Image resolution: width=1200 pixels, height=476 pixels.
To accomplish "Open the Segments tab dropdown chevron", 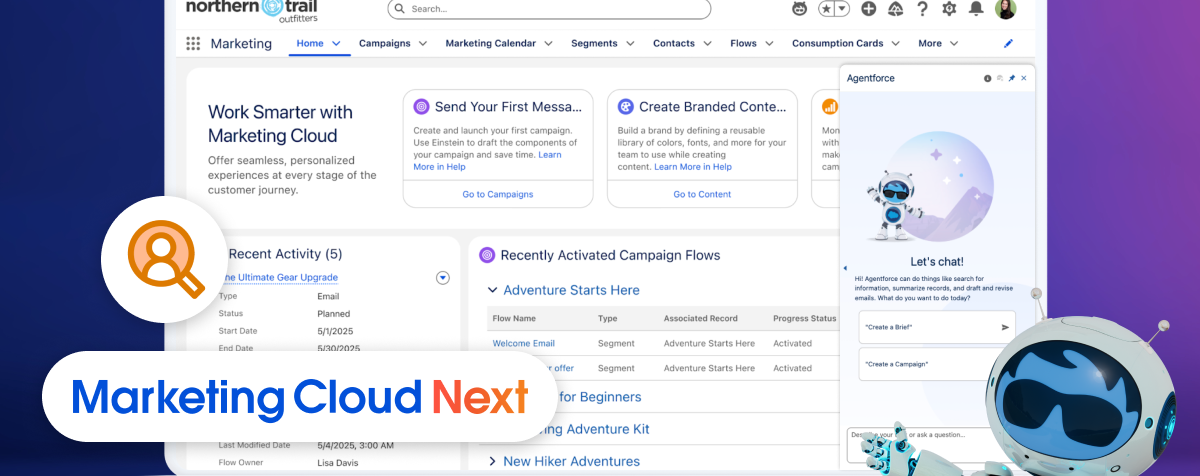I will tap(631, 44).
